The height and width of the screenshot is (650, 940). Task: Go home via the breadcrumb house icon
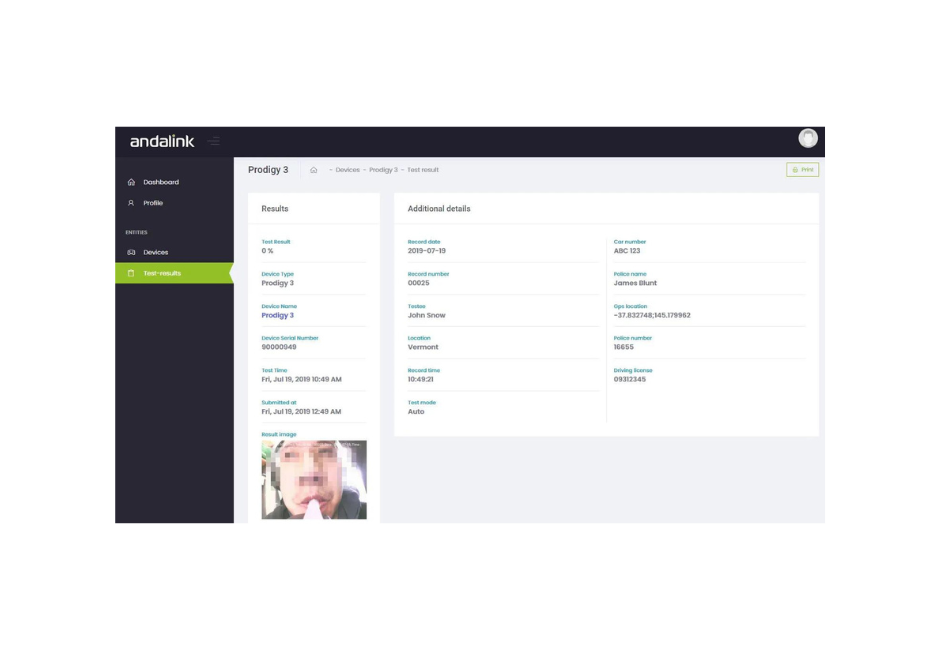point(313,170)
